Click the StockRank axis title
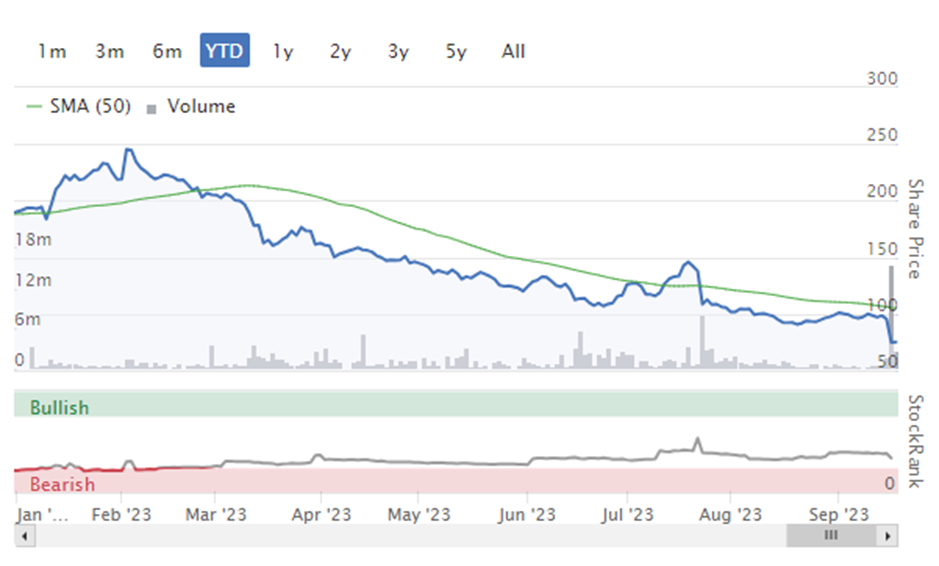 (x=914, y=441)
